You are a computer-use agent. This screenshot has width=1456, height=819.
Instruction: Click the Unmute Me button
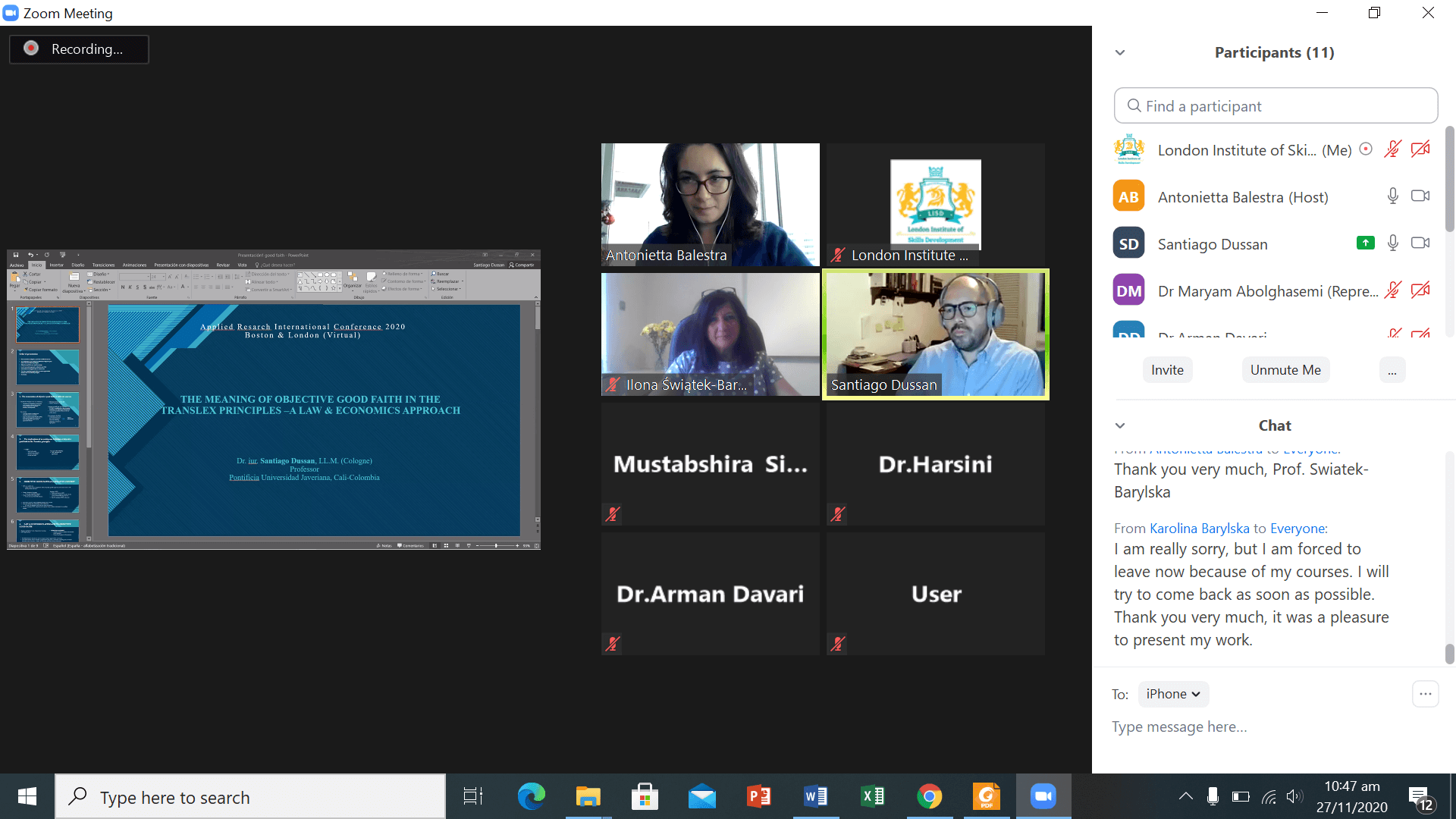(x=1285, y=370)
